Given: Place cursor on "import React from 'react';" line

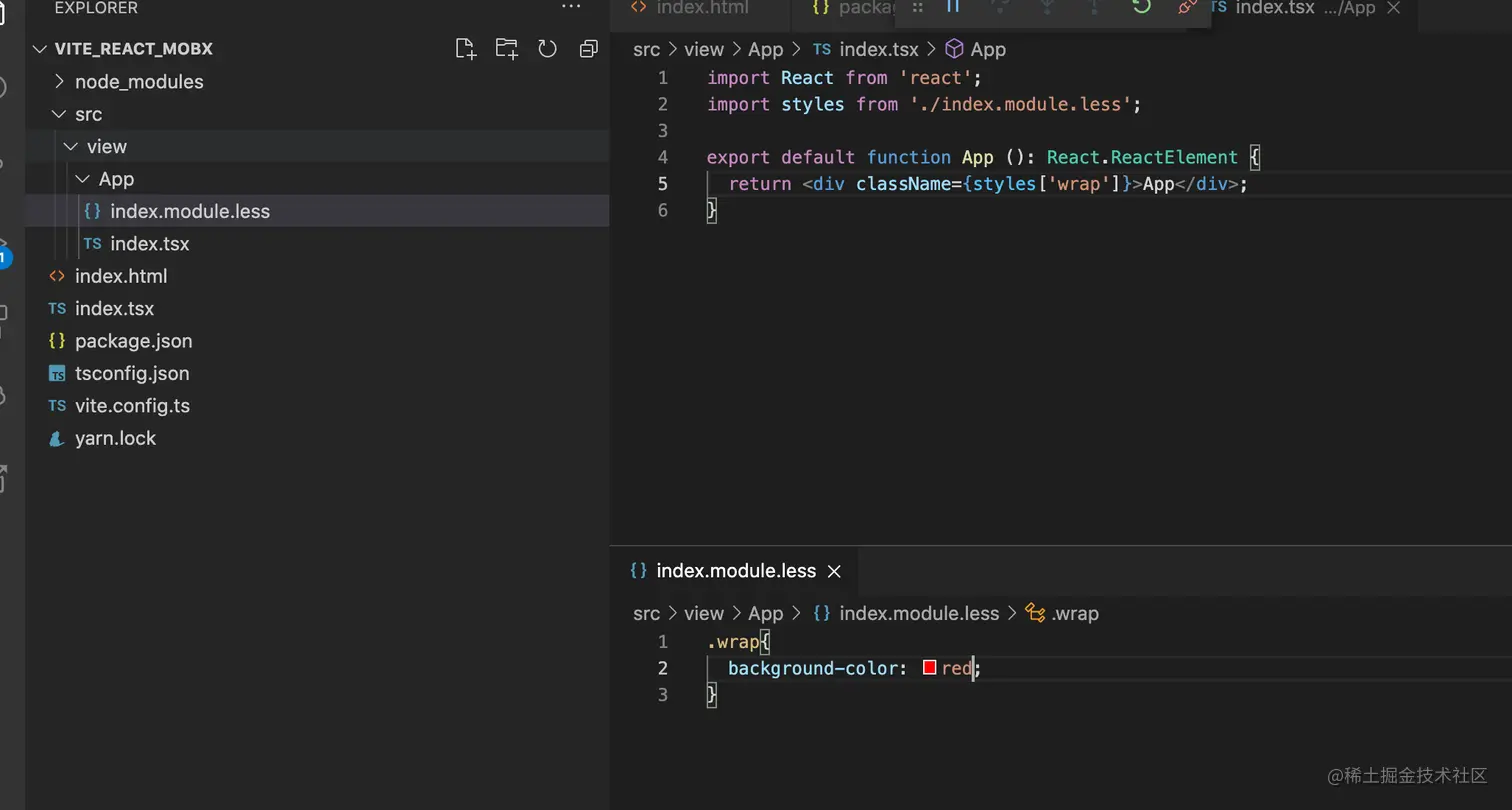Looking at the screenshot, I should click(844, 78).
